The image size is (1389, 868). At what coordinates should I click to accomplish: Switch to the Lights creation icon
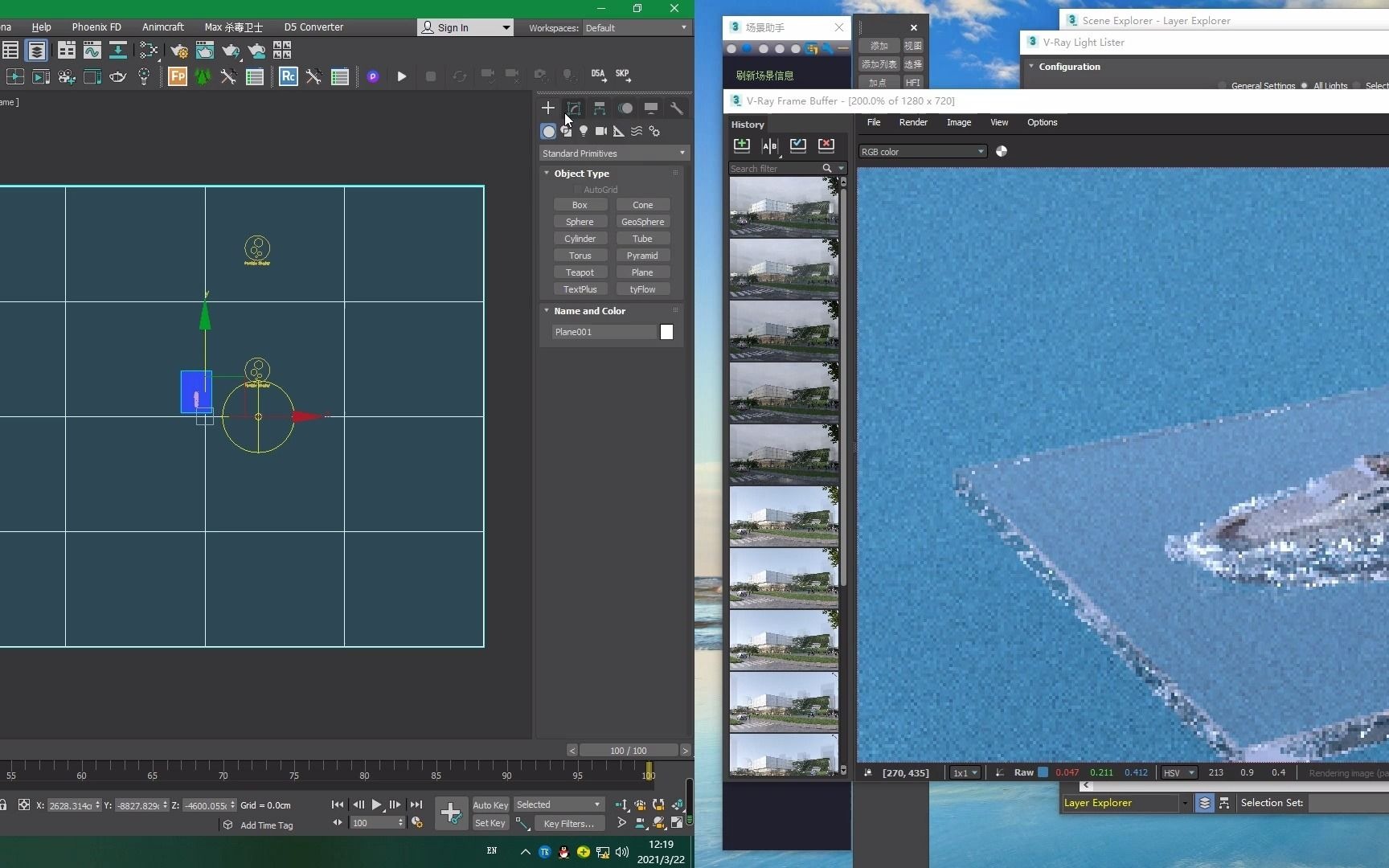[584, 131]
